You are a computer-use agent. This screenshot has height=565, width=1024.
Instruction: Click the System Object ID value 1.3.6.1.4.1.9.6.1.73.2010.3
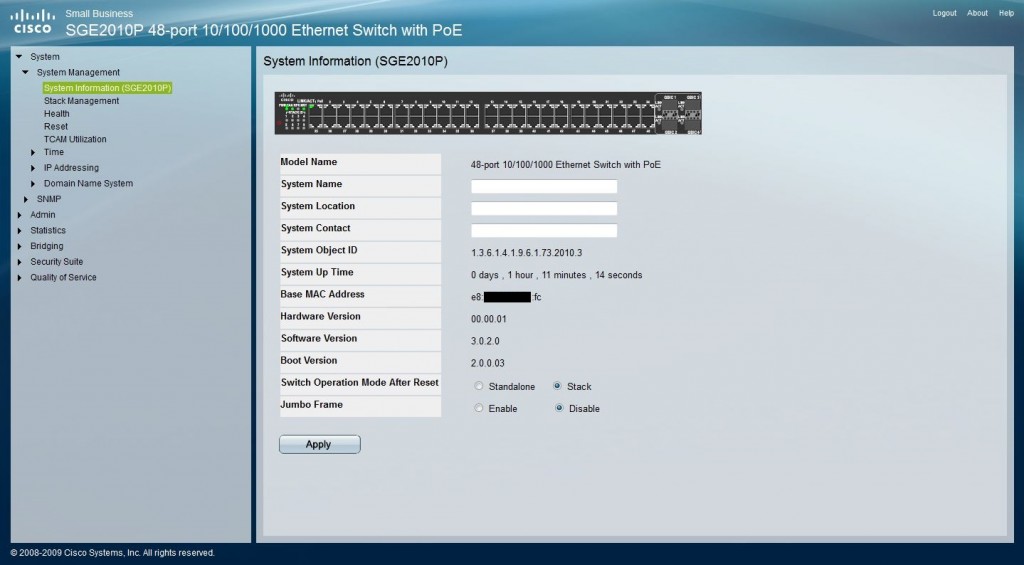pyautogui.click(x=526, y=253)
